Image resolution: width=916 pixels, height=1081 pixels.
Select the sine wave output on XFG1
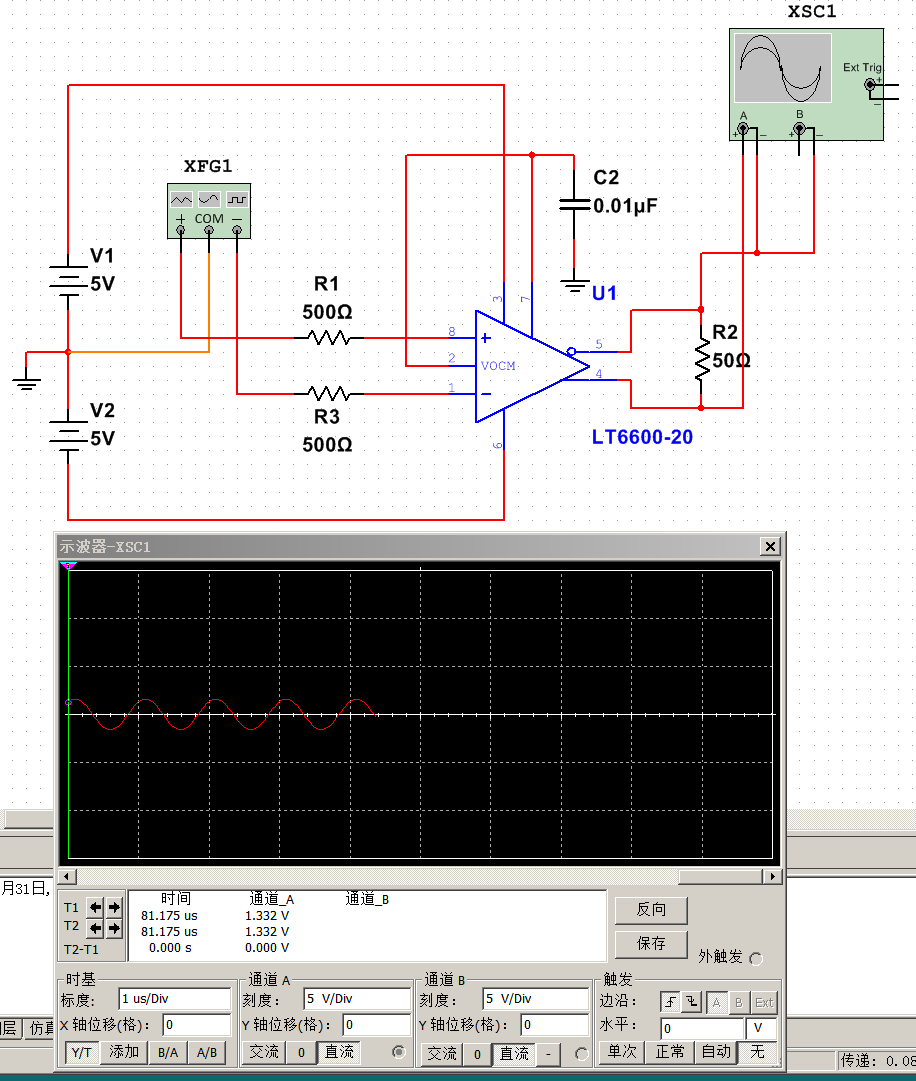pos(208,199)
